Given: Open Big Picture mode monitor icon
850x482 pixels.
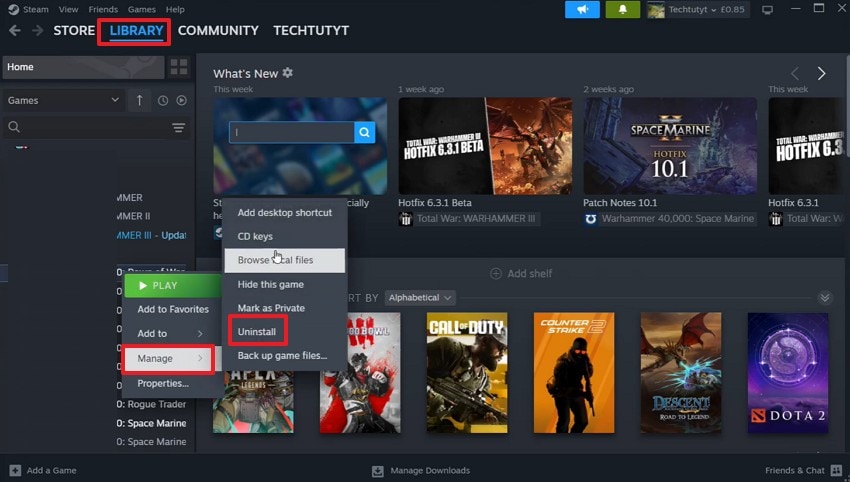Looking at the screenshot, I should pyautogui.click(x=767, y=10).
